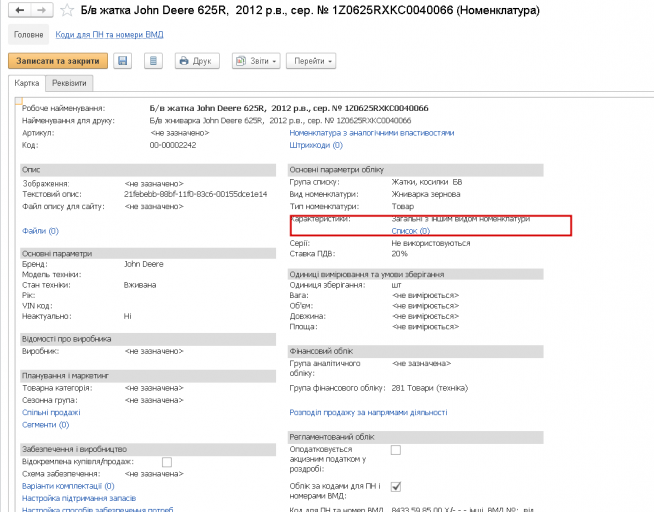Screen dimensions: 654x512
Task: Click the Опис section header
Action: [148, 170]
